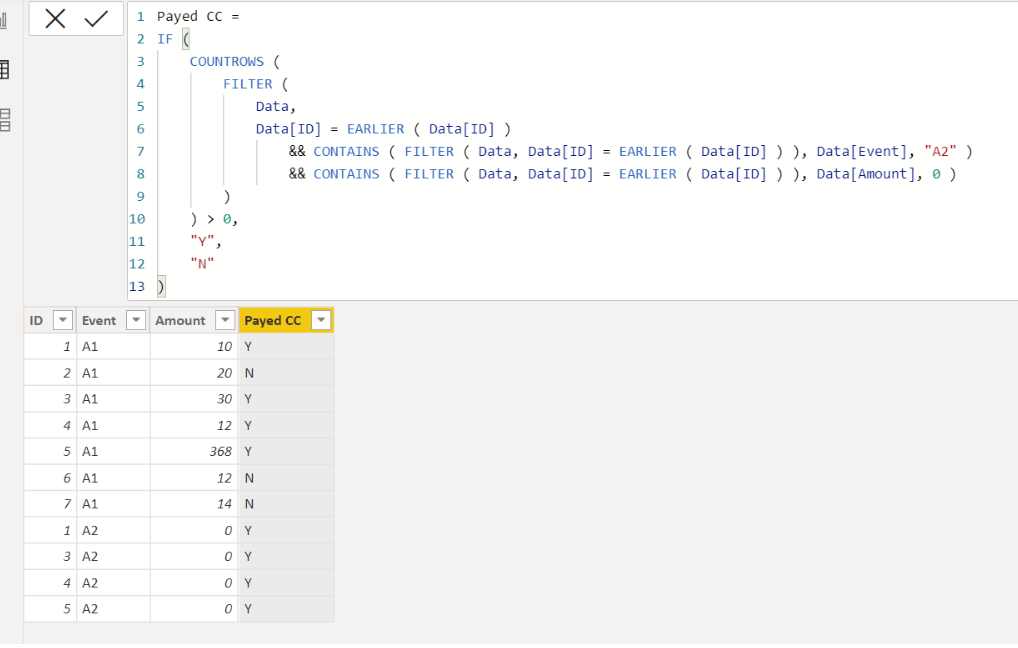Cancel the formula with the X icon
Screen dimensions: 1018x648
pos(55,19)
